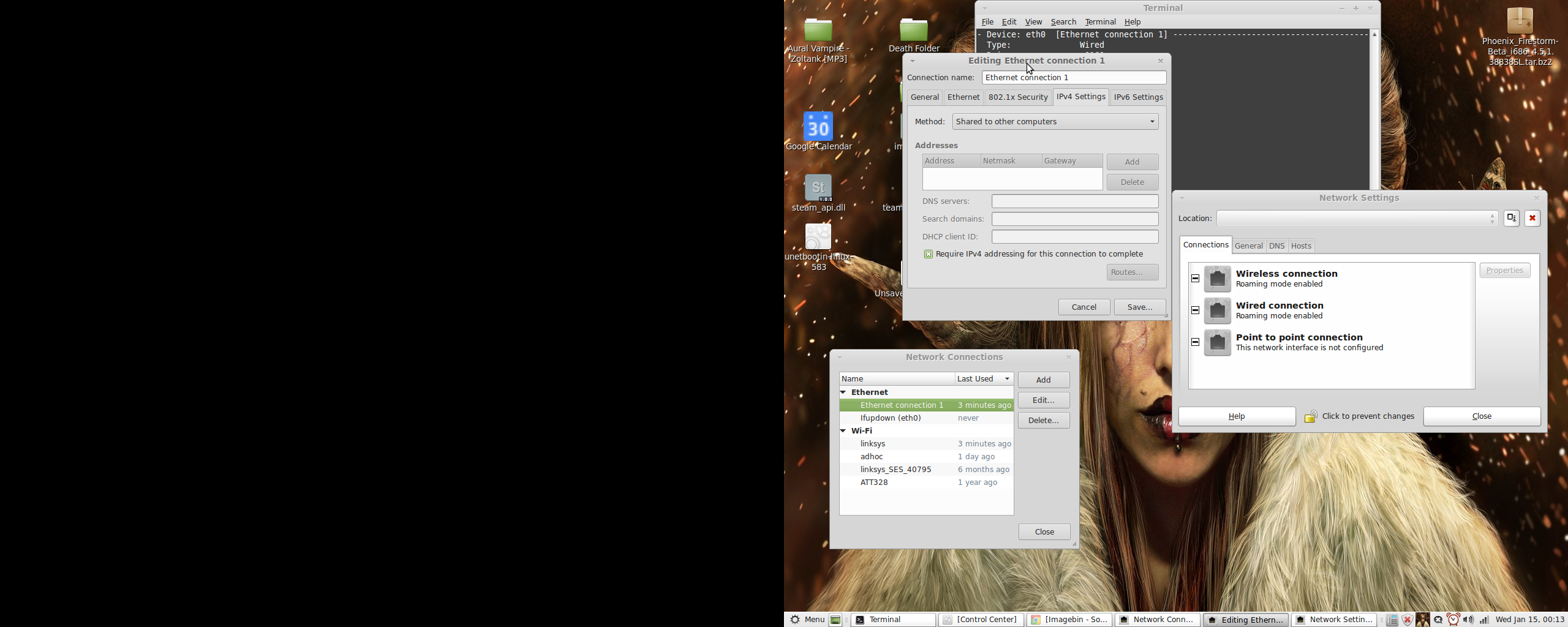Toggle the Wired connection checkbox
This screenshot has width=1568, height=627.
tap(1195, 310)
